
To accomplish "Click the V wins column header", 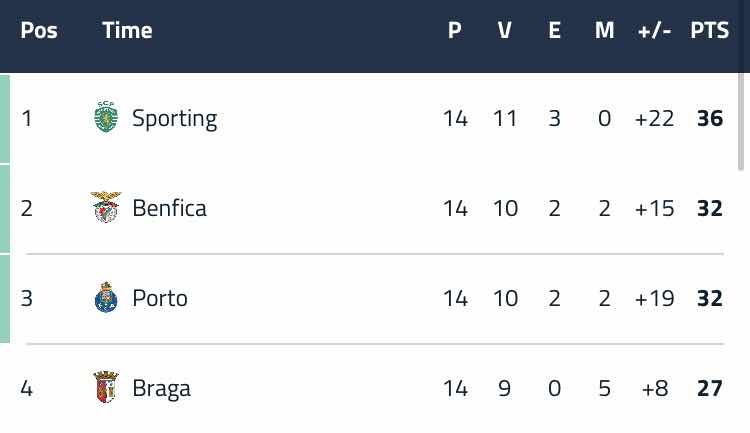I will click(505, 30).
